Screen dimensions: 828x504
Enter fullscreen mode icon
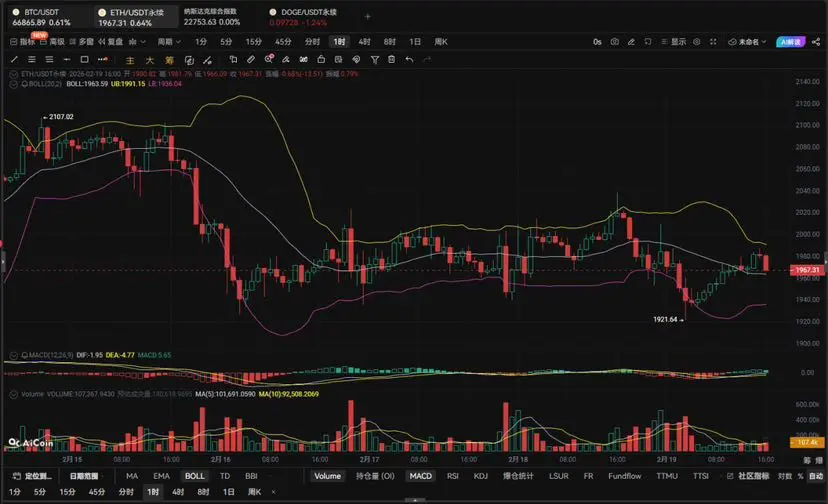pos(713,42)
